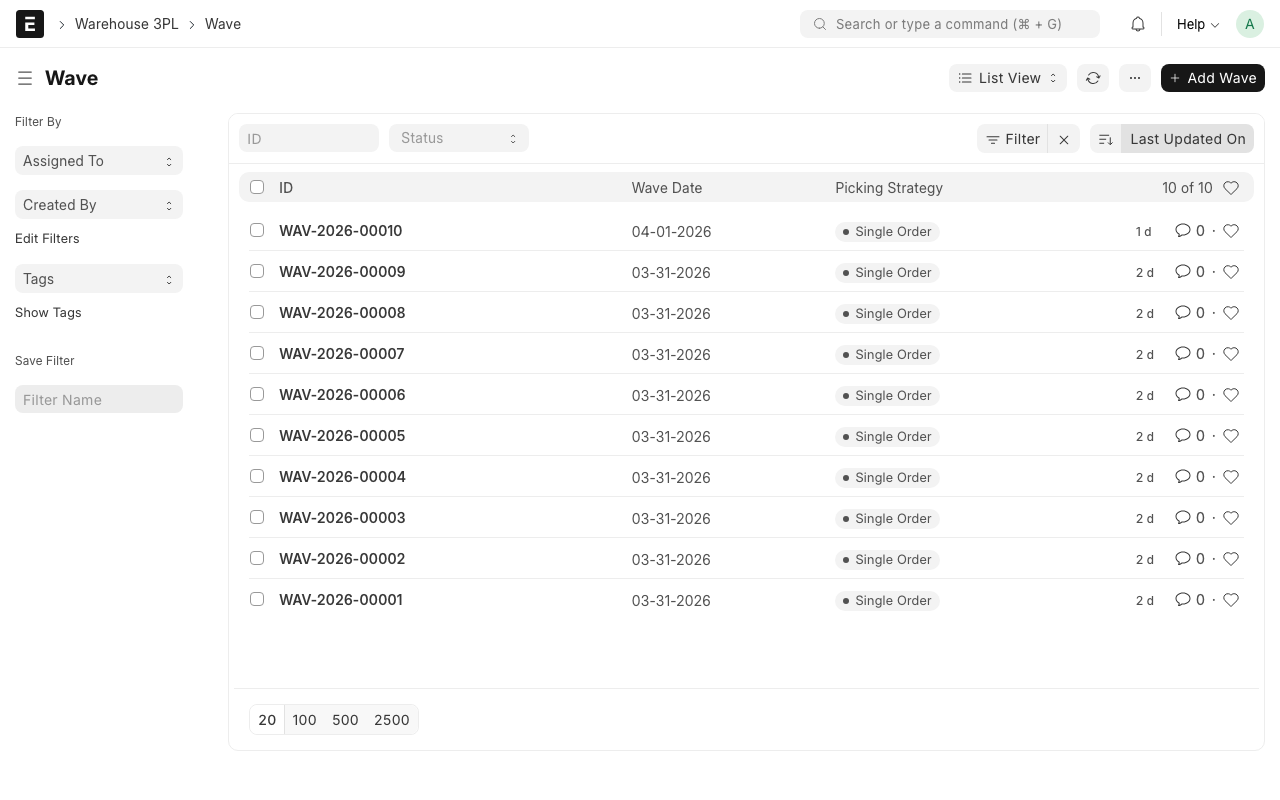Expand the Assigned To filter dropdown
This screenshot has width=1280, height=800.
98,161
